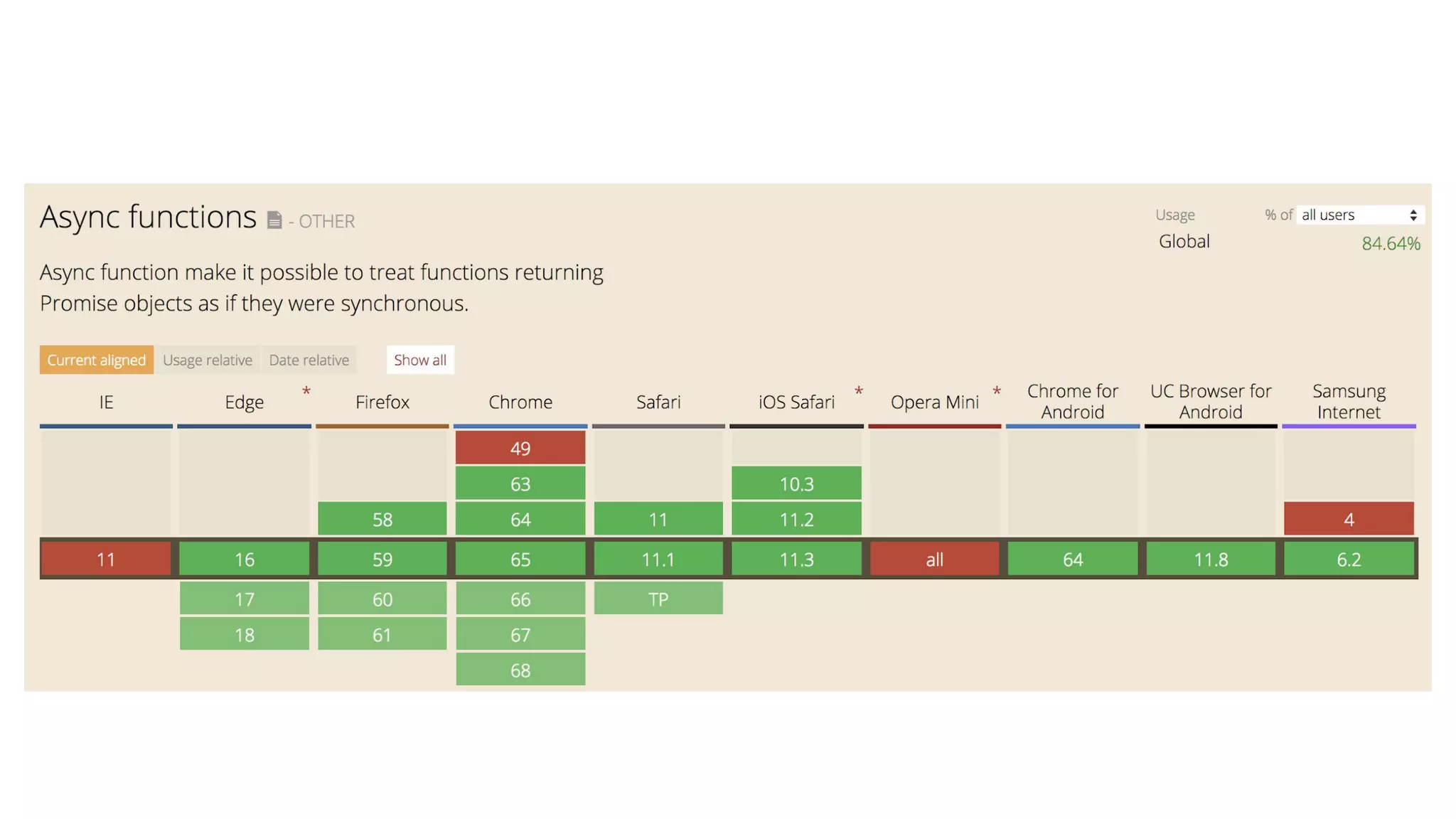Viewport: 1456px width, 819px height.
Task: Click the Opera Mini 'all' cell
Action: [x=934, y=559]
